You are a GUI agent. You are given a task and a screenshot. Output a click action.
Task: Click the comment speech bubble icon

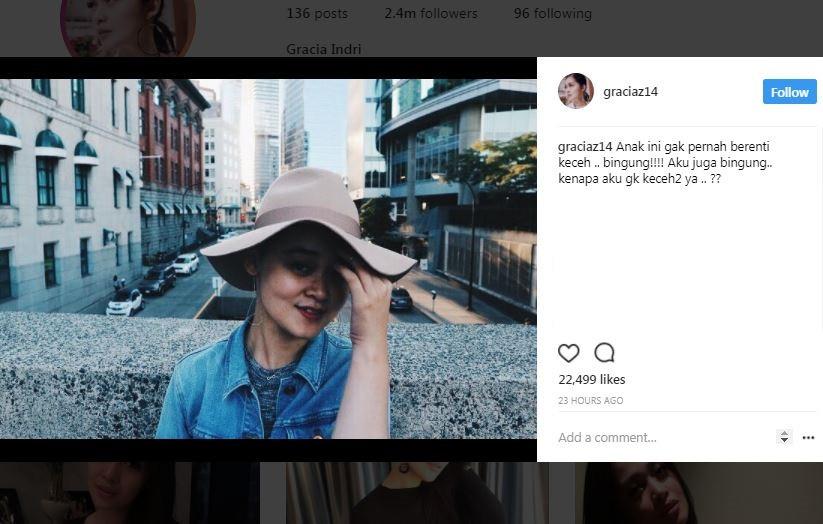click(604, 353)
